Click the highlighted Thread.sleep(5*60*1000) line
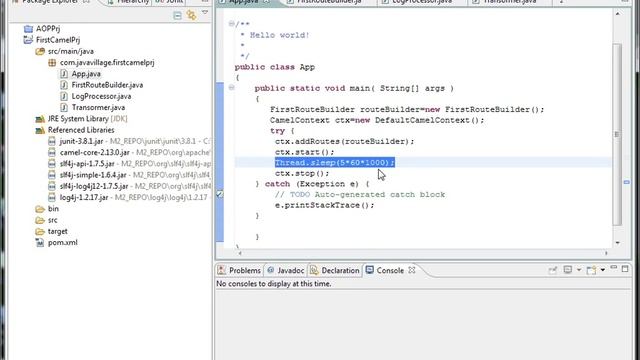This screenshot has width=640, height=360. coord(335,162)
